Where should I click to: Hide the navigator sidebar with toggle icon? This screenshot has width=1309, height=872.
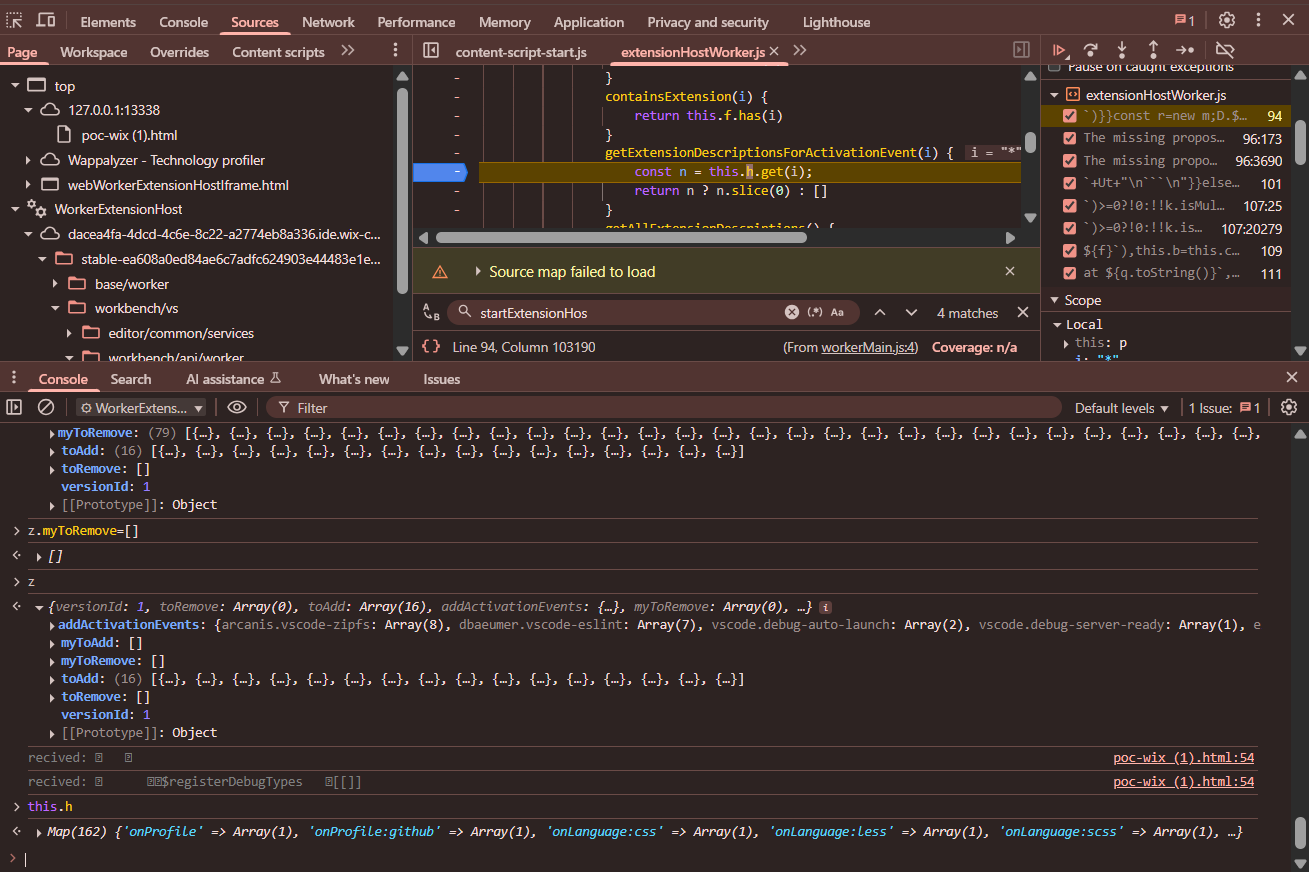pos(431,51)
